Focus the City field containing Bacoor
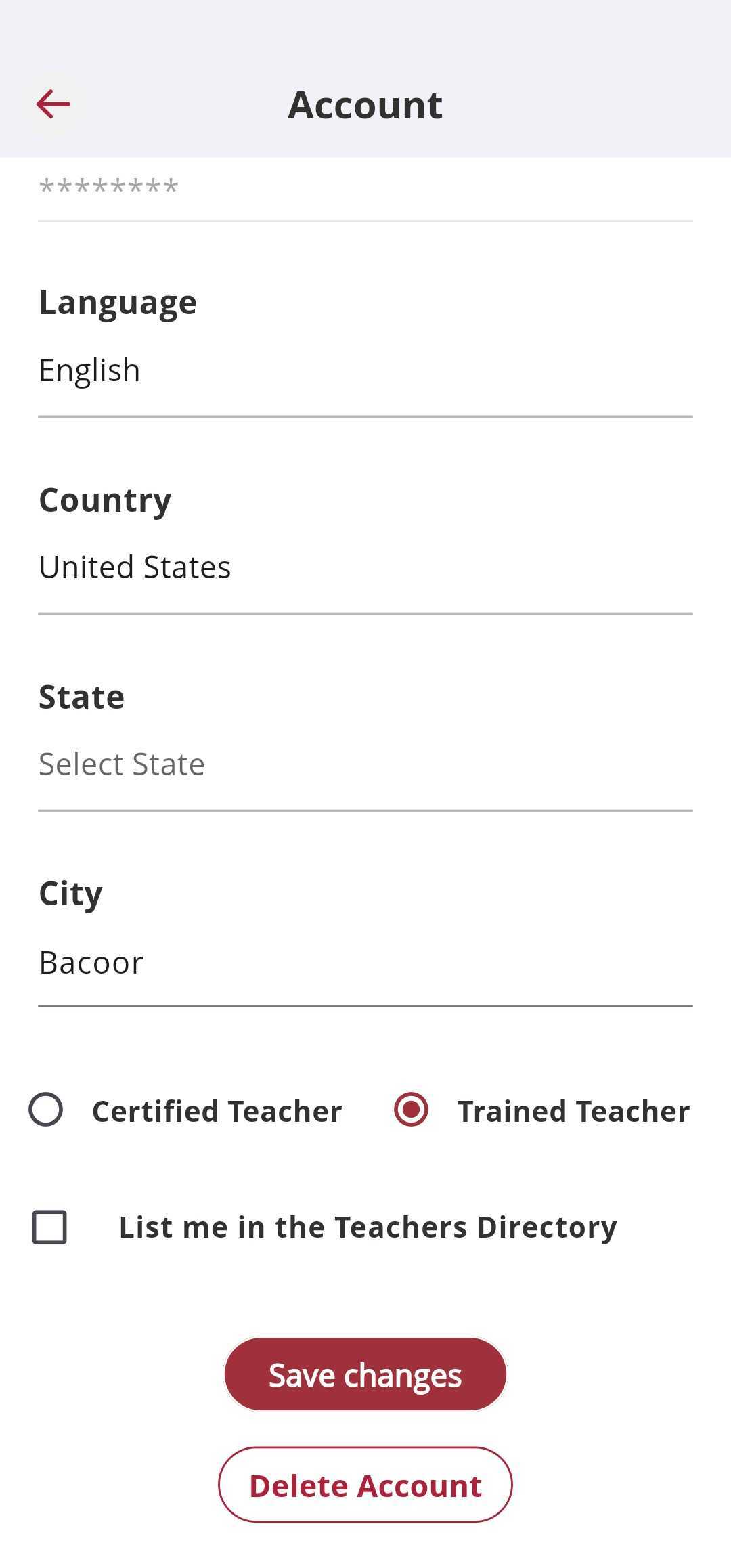The width and height of the screenshot is (731, 1568). 365,963
